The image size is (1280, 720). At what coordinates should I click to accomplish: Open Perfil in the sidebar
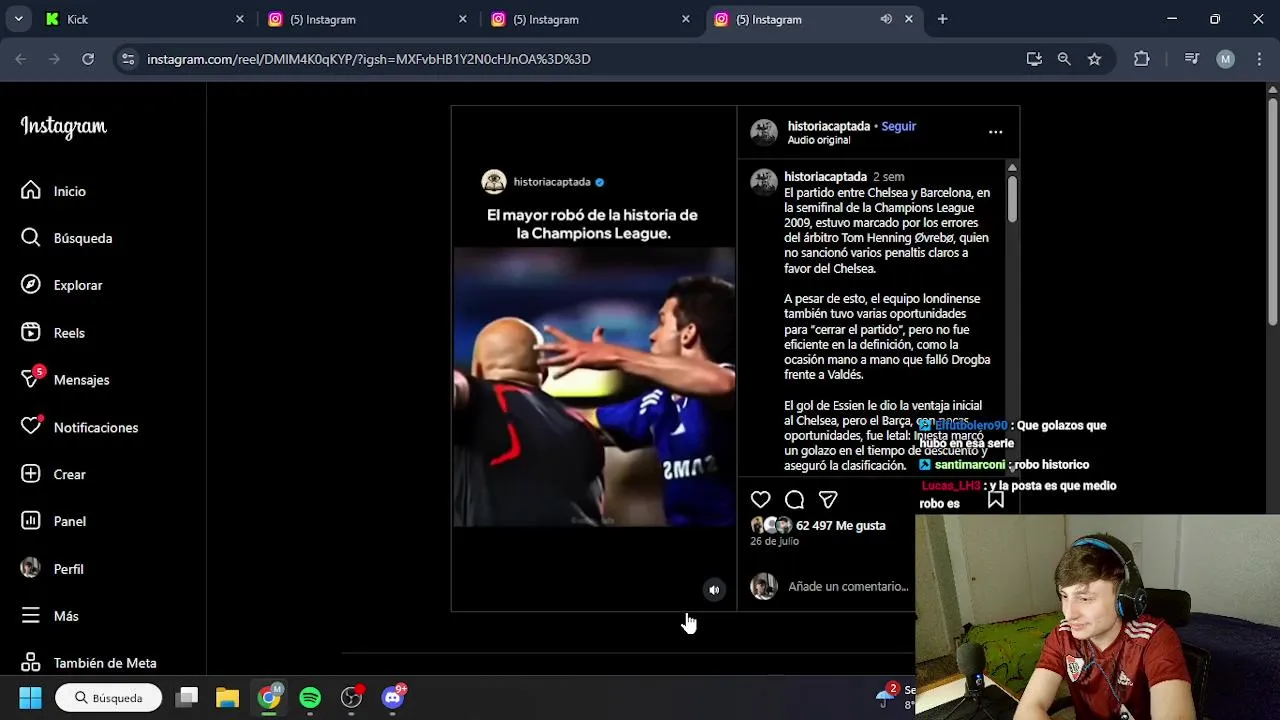tap(52, 569)
